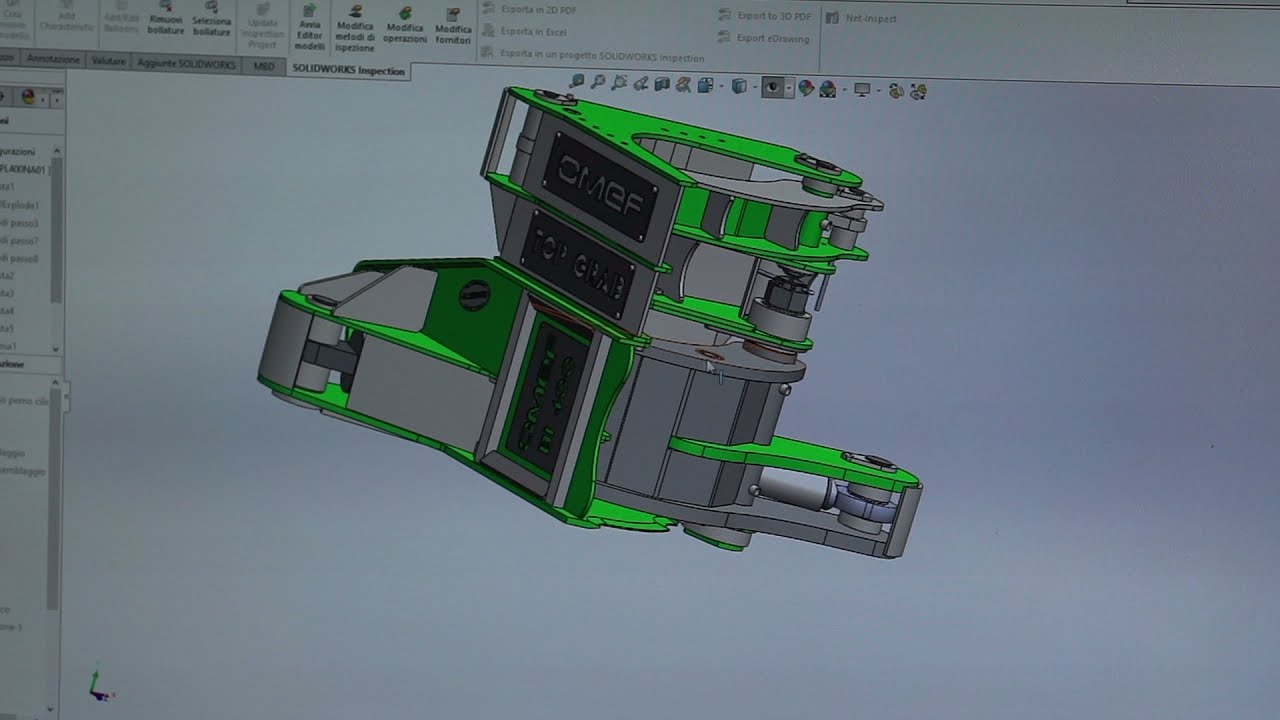Open the View Orientation icon
The image size is (1280, 720).
click(x=705, y=86)
